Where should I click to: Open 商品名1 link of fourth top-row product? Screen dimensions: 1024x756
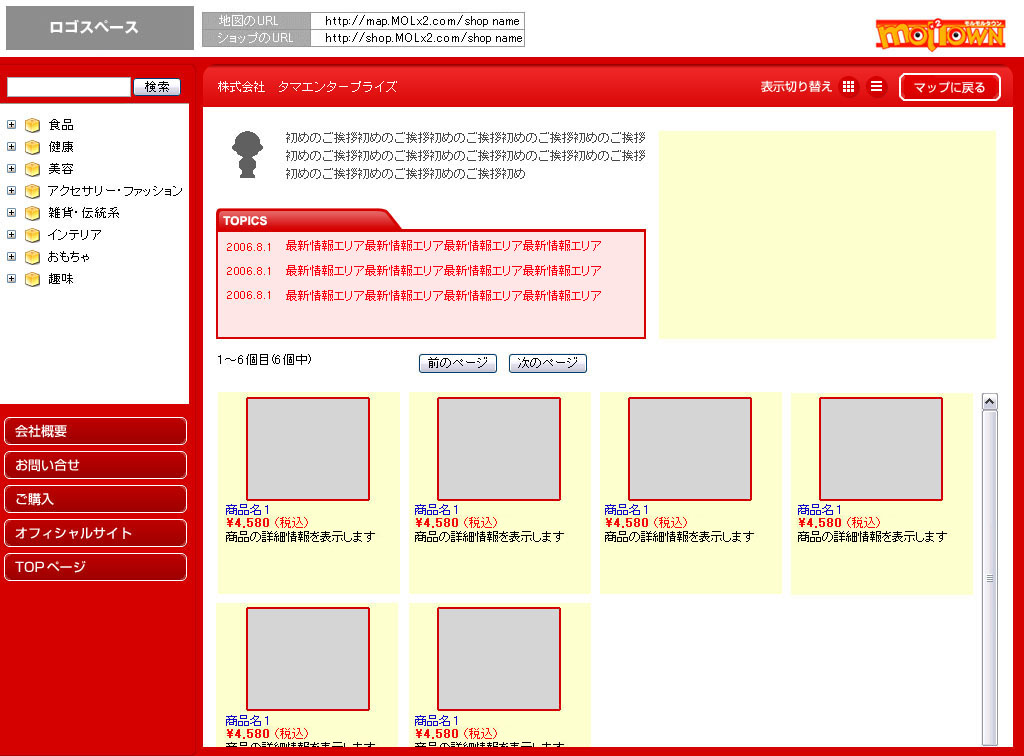pyautogui.click(x=820, y=510)
